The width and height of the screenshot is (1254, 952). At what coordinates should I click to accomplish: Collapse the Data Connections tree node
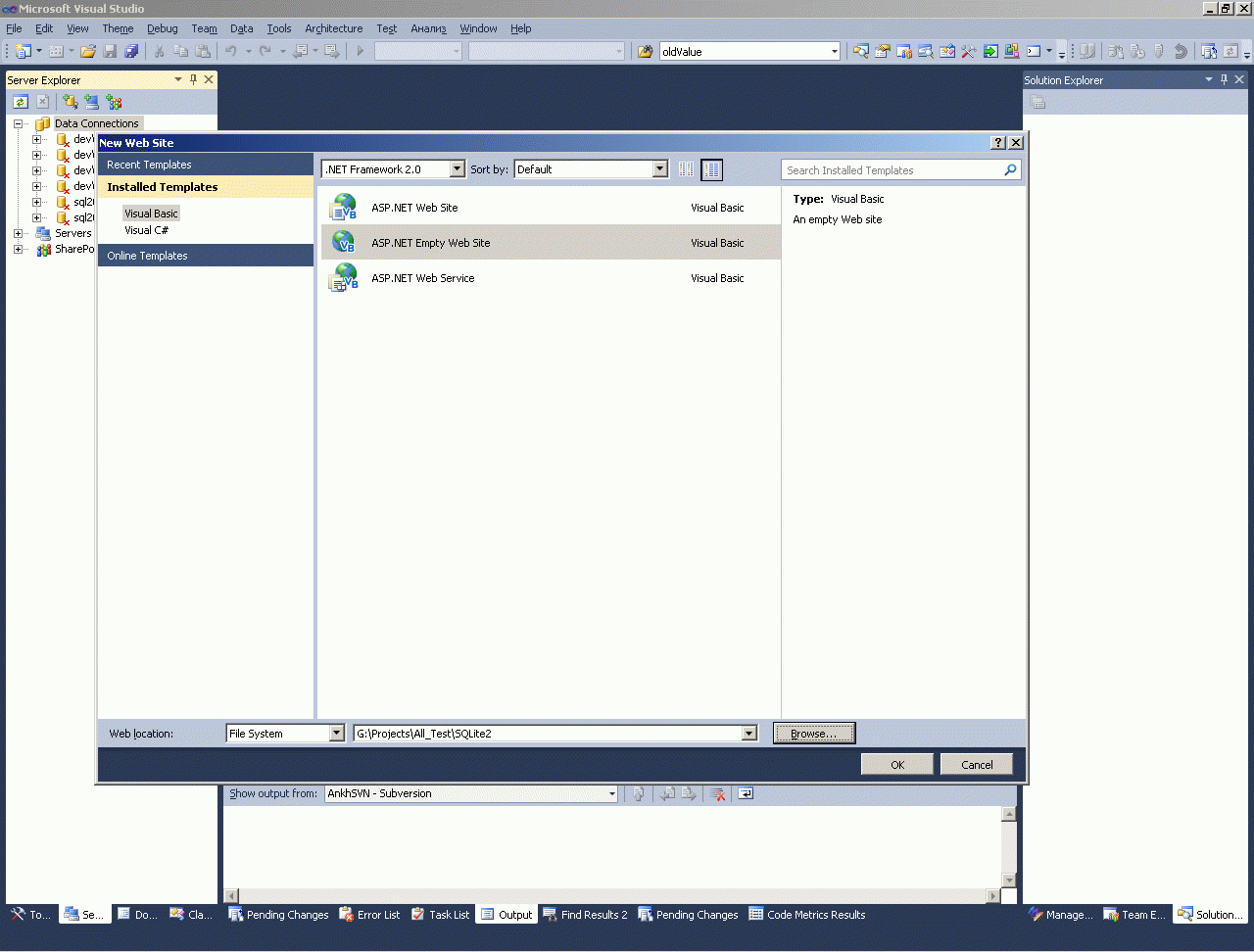coord(18,124)
